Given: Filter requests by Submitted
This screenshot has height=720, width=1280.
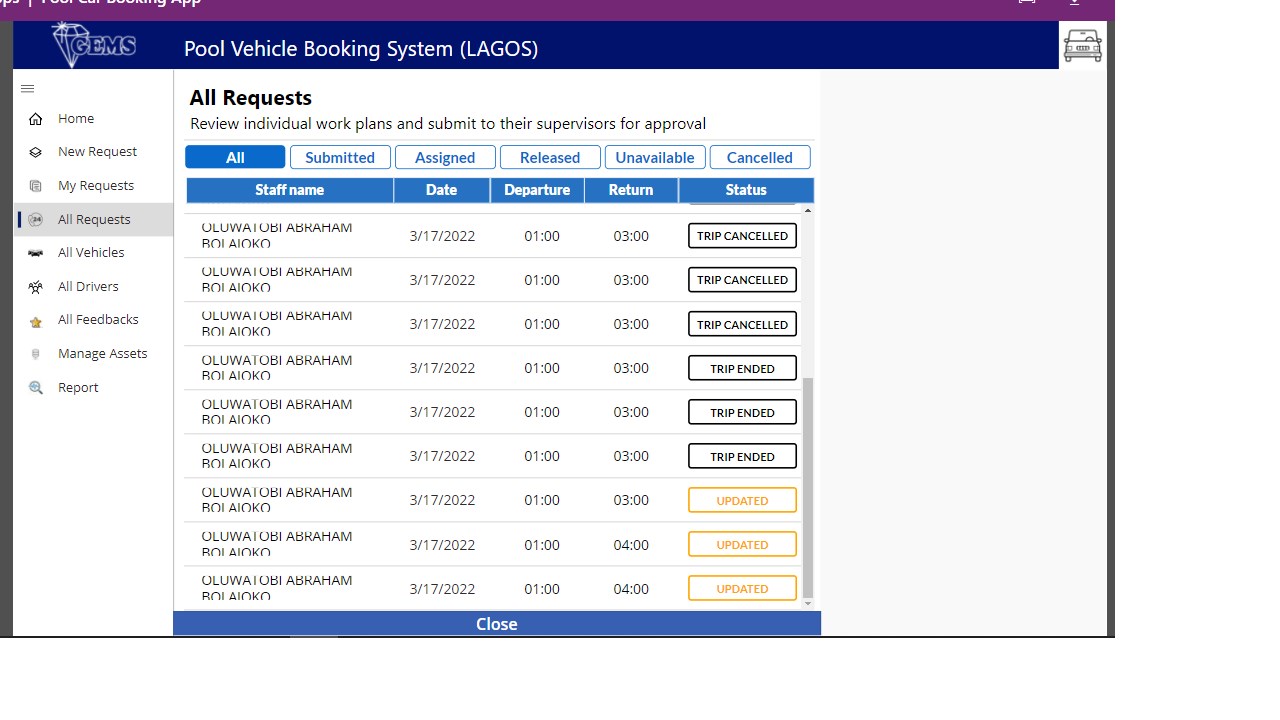Looking at the screenshot, I should pos(340,158).
